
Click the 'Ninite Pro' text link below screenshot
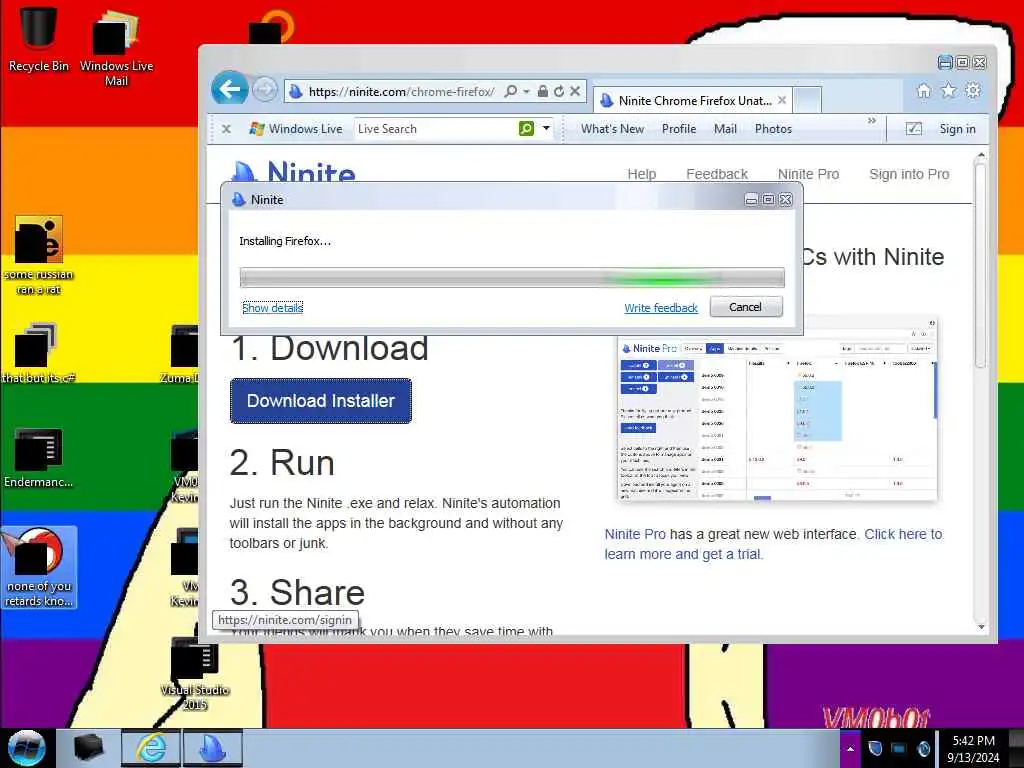tap(635, 534)
